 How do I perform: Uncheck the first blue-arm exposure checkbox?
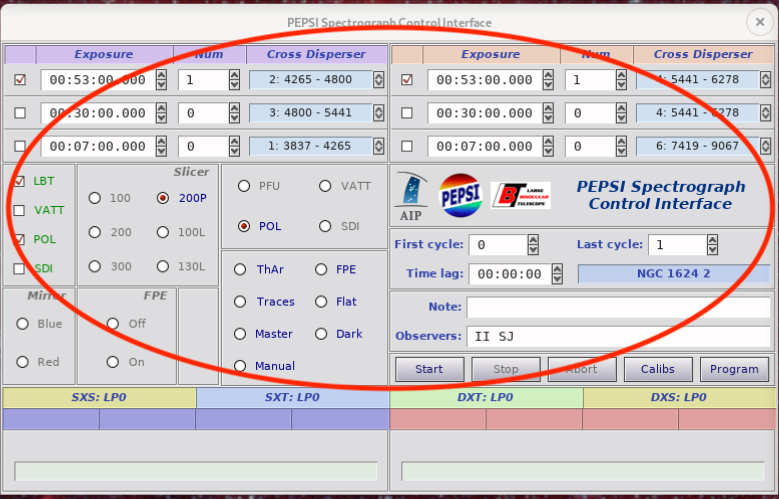[x=20, y=80]
